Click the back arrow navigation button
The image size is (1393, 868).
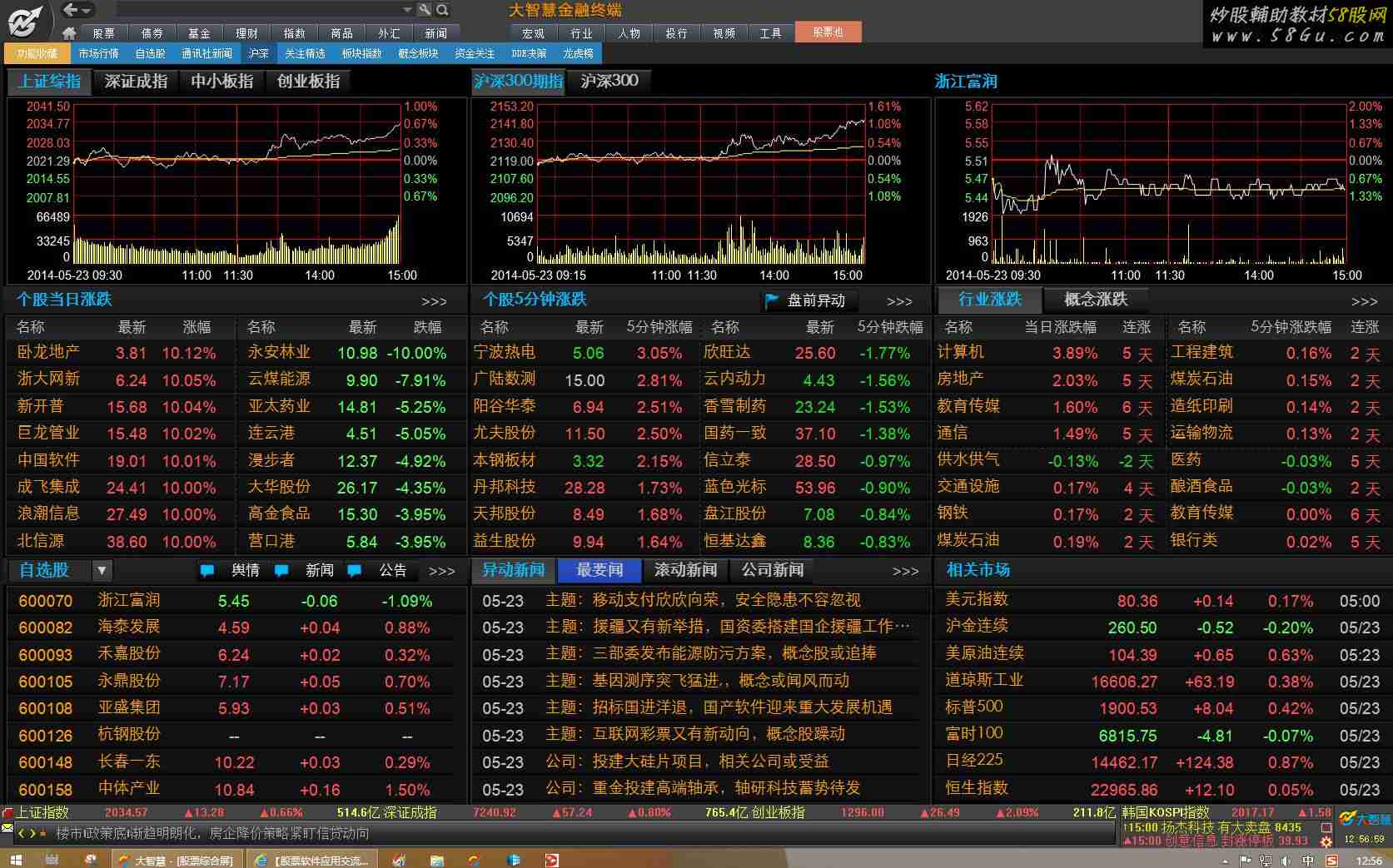(71, 10)
